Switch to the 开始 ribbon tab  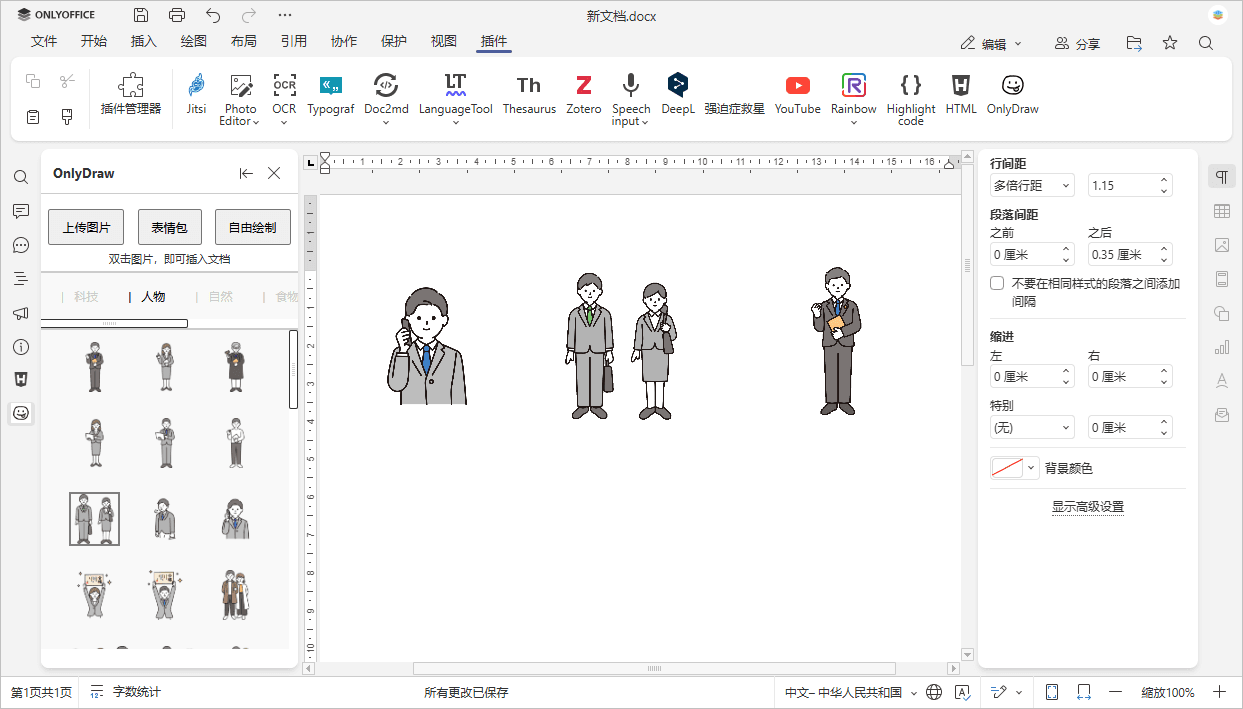coord(94,41)
